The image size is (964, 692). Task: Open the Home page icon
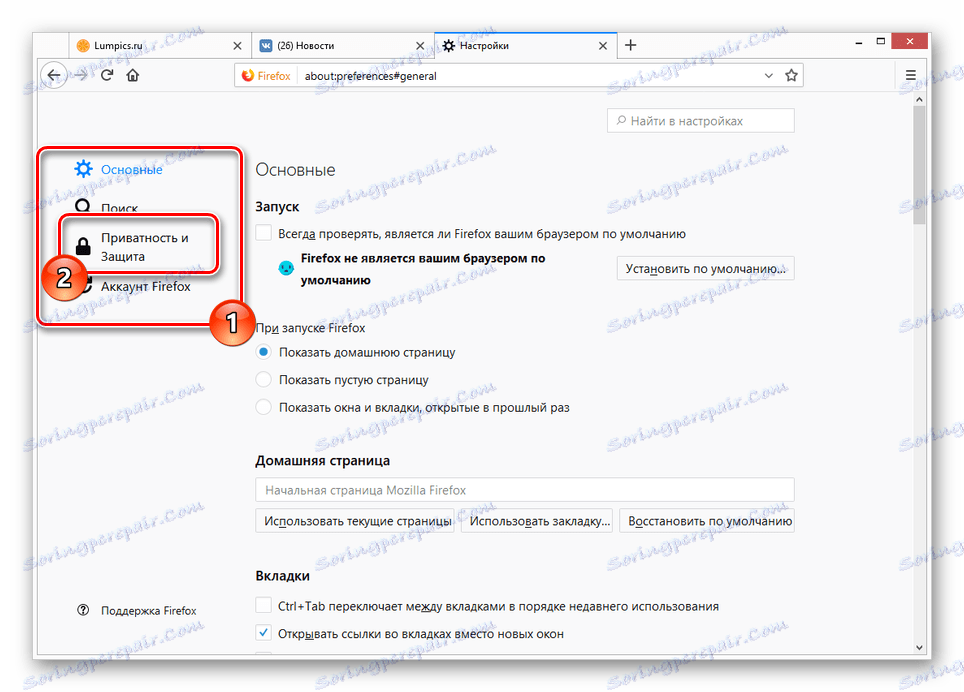pos(133,75)
